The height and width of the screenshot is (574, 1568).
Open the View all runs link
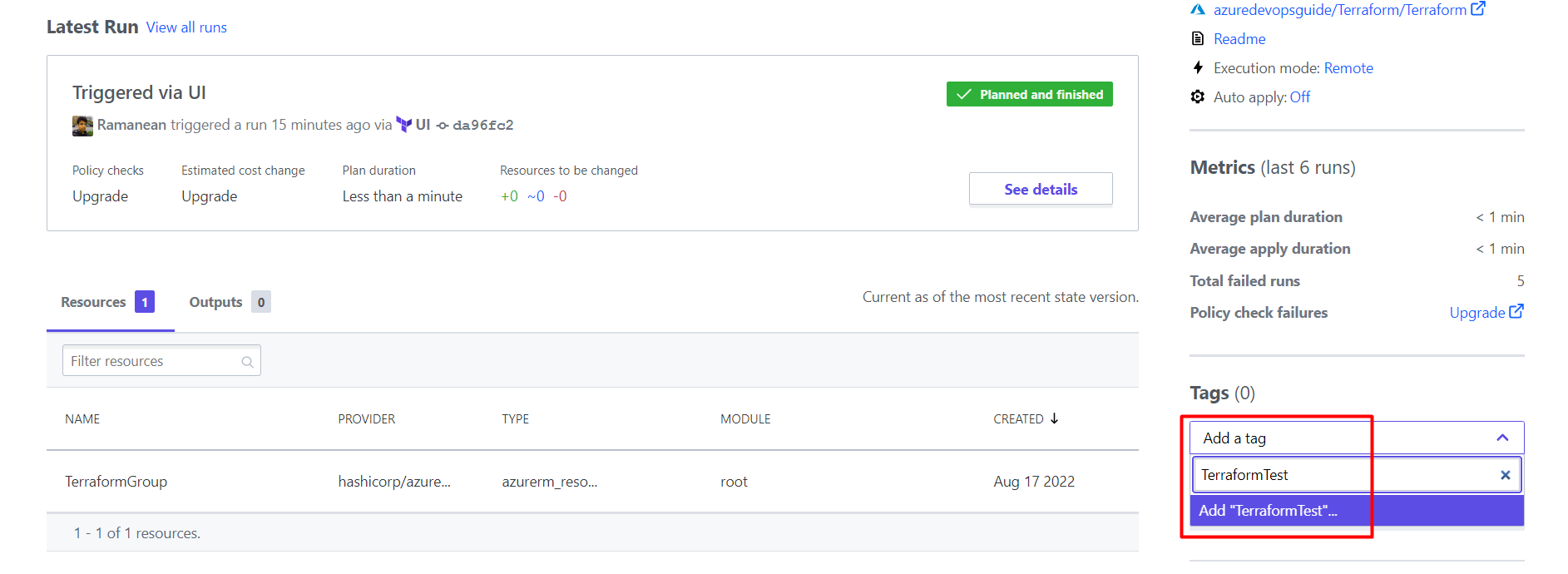click(x=186, y=27)
